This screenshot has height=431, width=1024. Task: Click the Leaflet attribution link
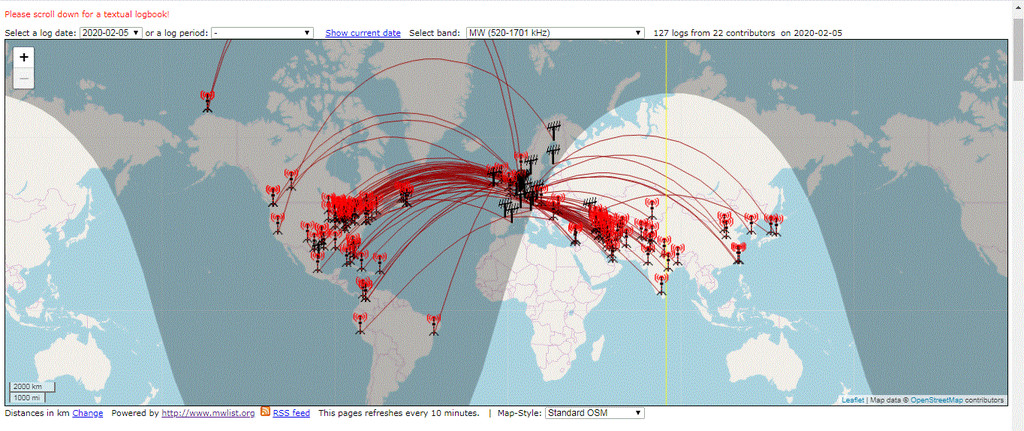[x=852, y=400]
